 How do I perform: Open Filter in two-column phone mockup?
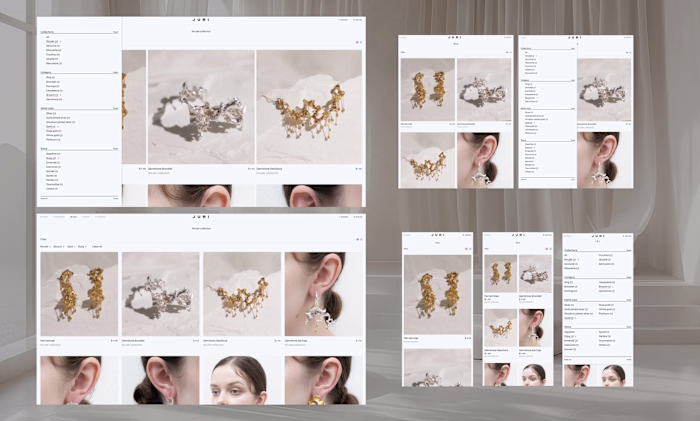pos(486,249)
